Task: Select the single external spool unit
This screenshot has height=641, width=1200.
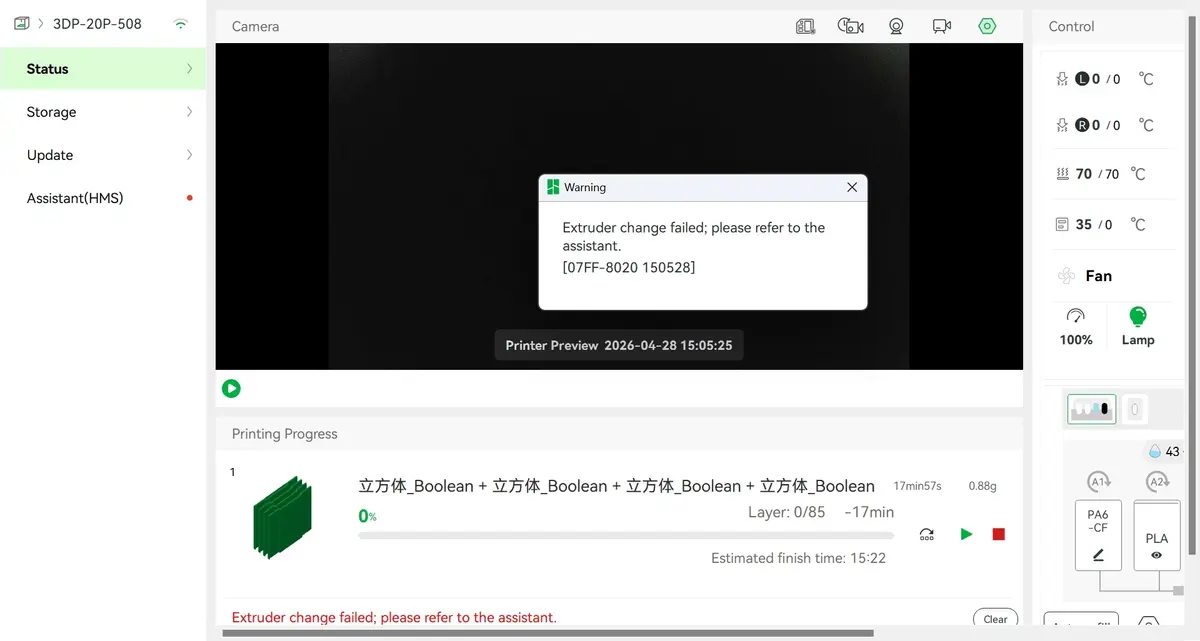Action: (x=1134, y=409)
